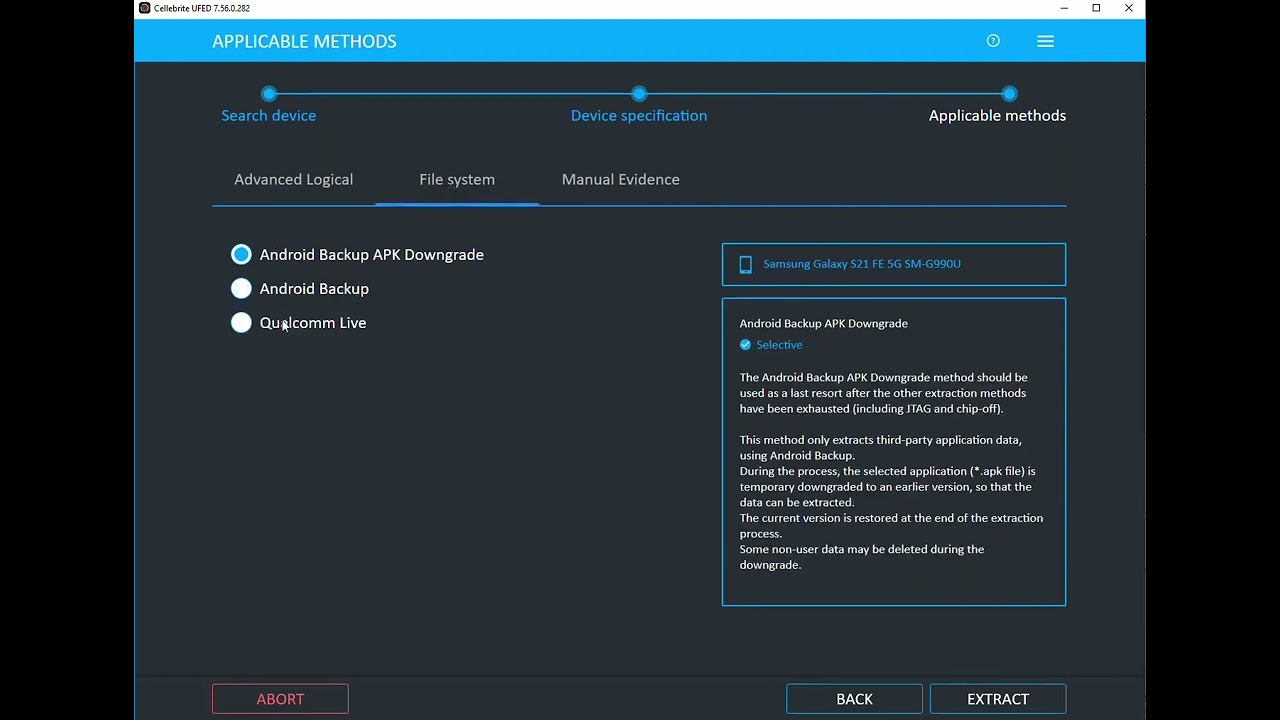Click the EXTRACT button

coord(998,699)
